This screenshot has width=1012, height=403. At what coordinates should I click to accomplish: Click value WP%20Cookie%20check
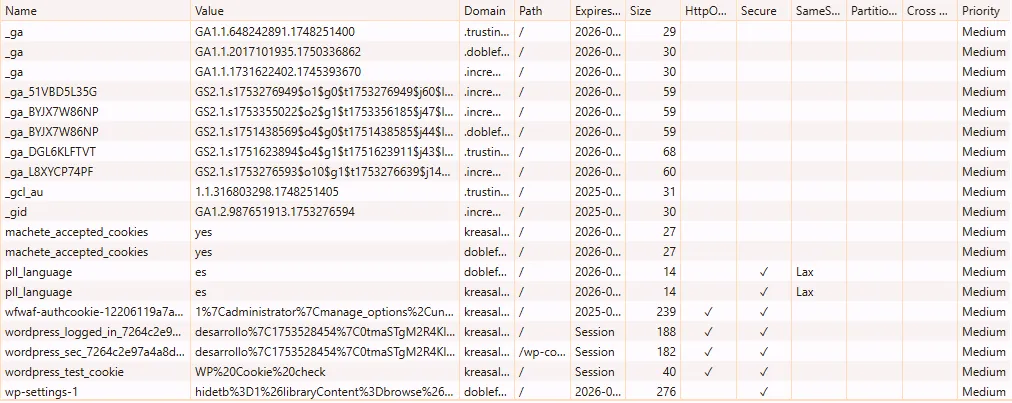tap(260, 372)
